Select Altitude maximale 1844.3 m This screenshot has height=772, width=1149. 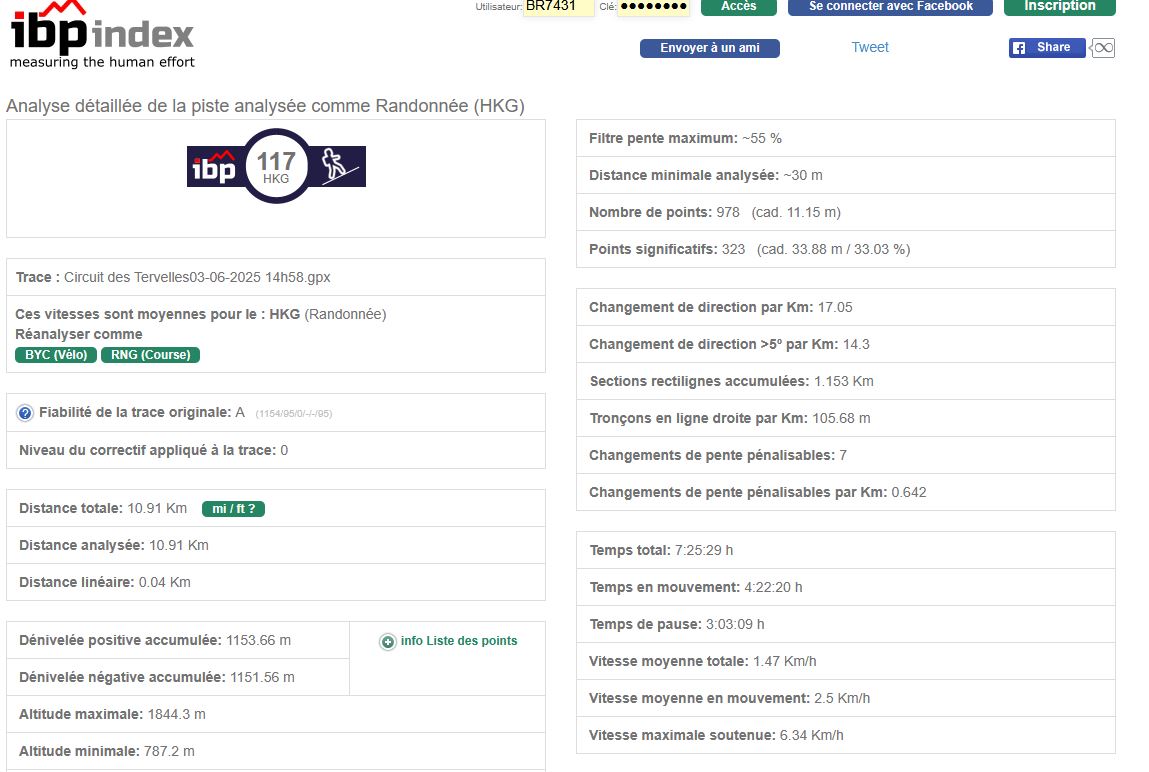click(112, 714)
